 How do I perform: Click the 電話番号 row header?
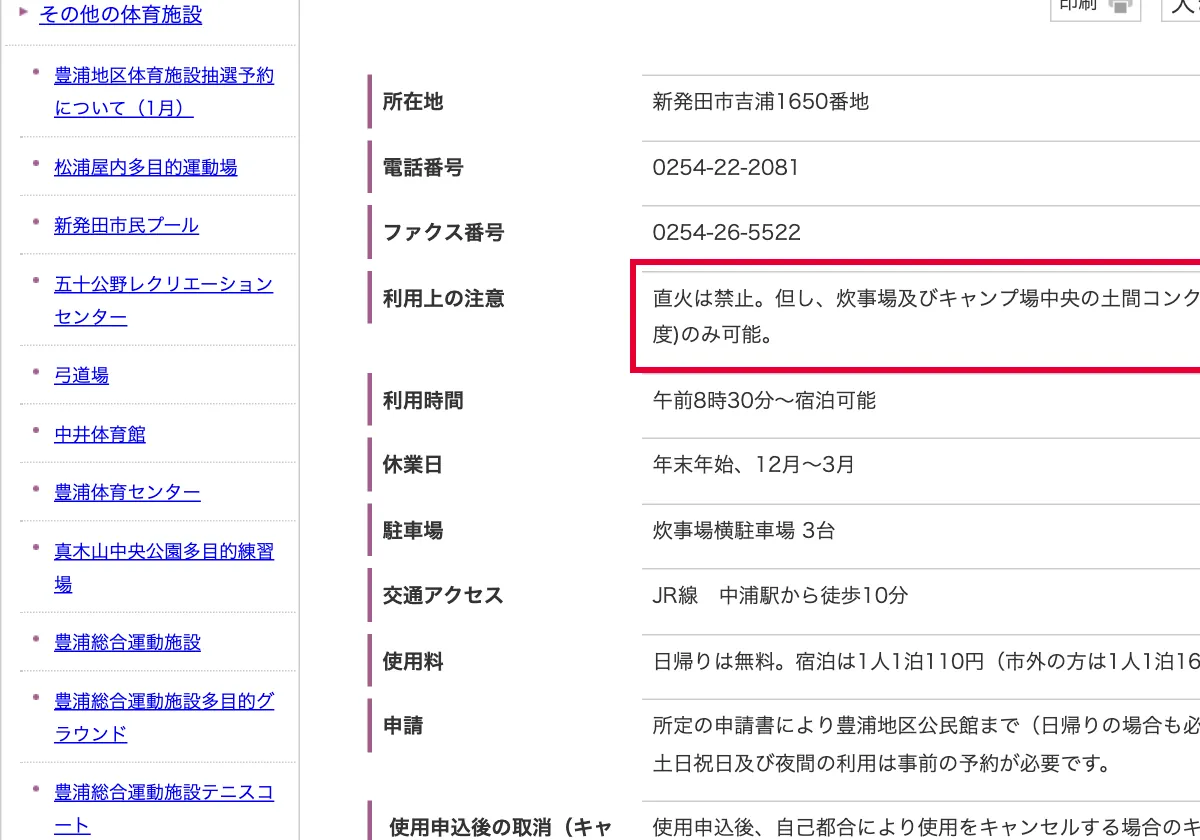coord(423,167)
